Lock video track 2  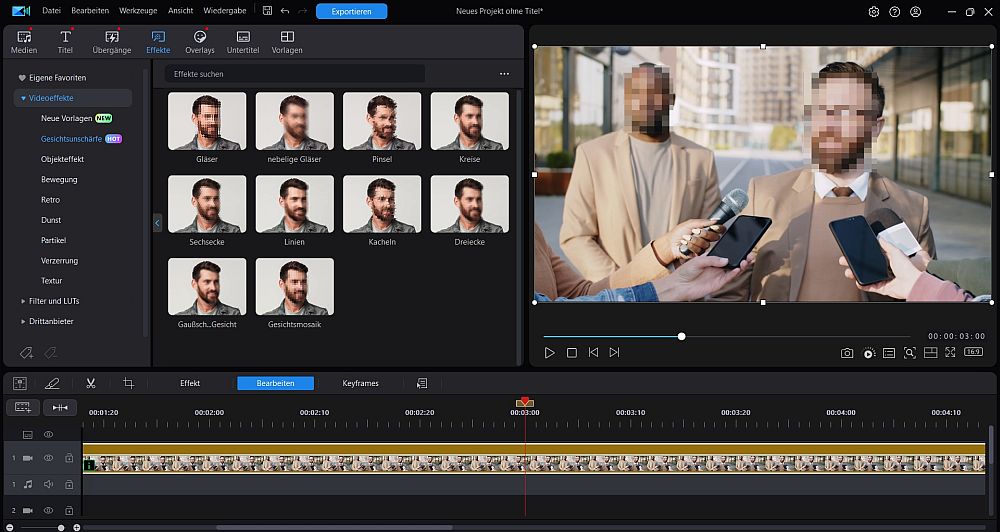pos(69,510)
